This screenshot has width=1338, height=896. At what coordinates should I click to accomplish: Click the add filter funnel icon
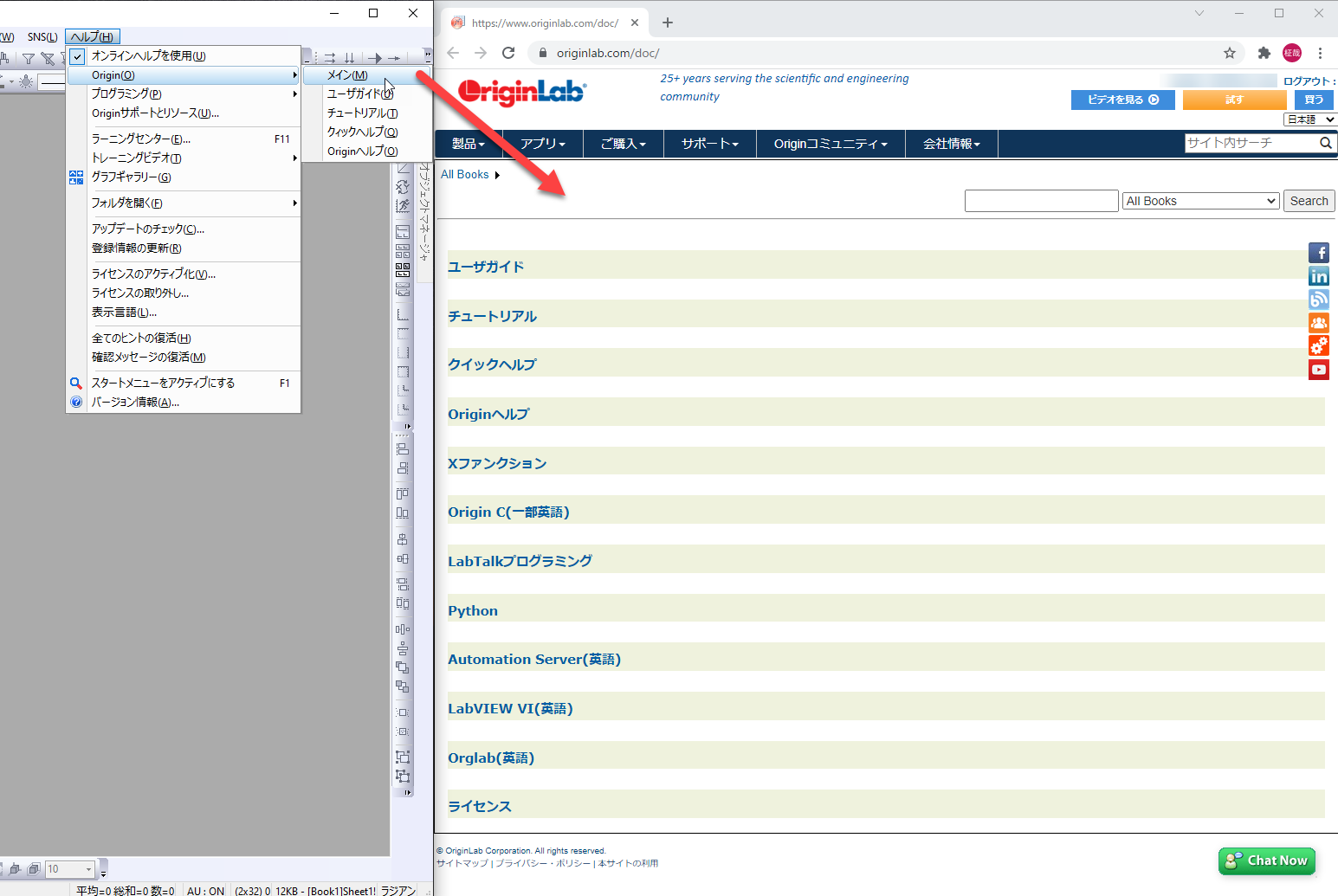tap(29, 59)
